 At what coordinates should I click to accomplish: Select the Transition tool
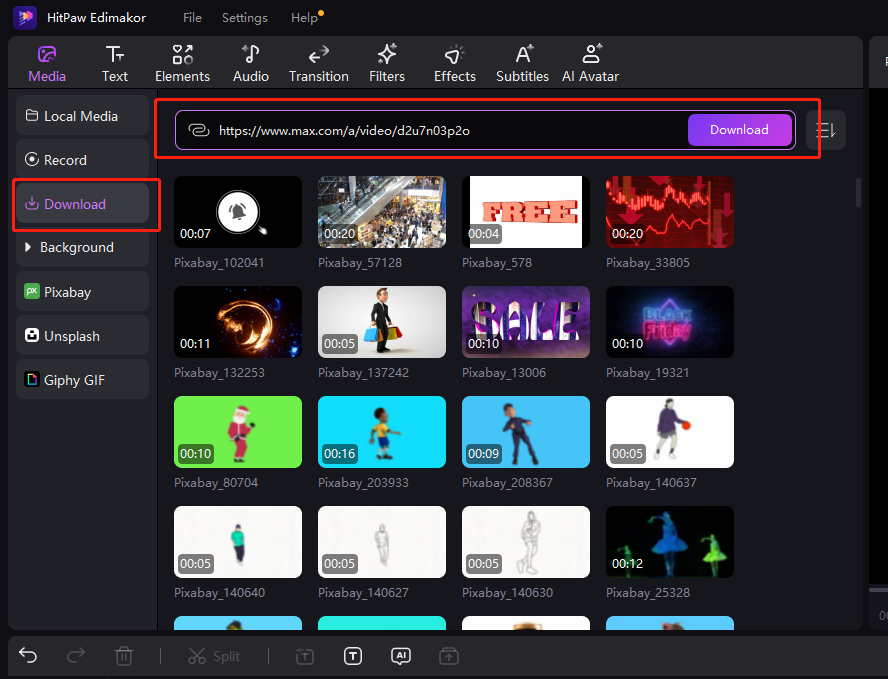coord(318,63)
